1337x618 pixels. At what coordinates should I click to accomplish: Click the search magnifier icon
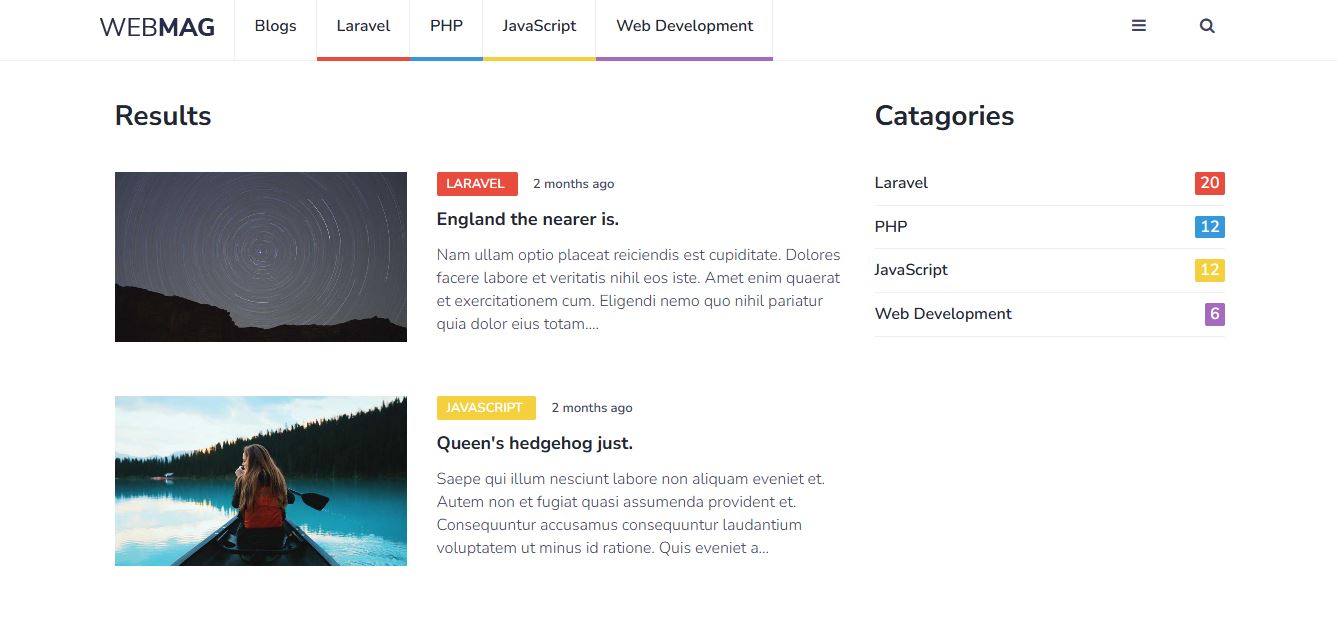[1207, 26]
